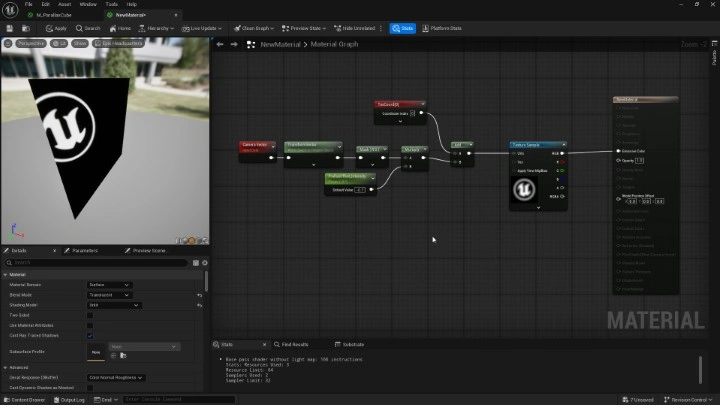This screenshot has width=720, height=405.
Task: Collapse the Material section in Details
Action: (x=5, y=274)
